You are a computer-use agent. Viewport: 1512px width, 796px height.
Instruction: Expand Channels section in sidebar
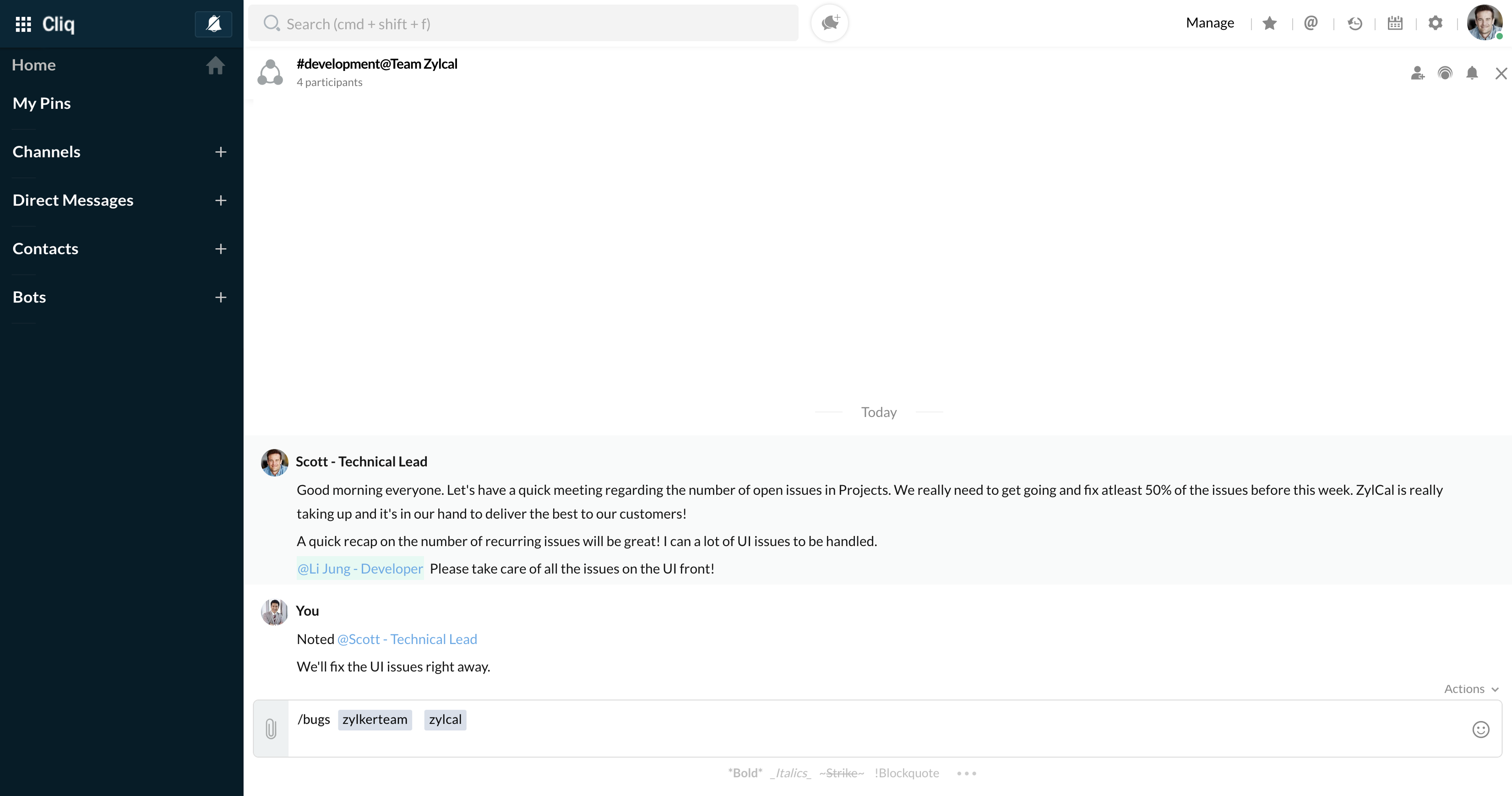[x=46, y=151]
